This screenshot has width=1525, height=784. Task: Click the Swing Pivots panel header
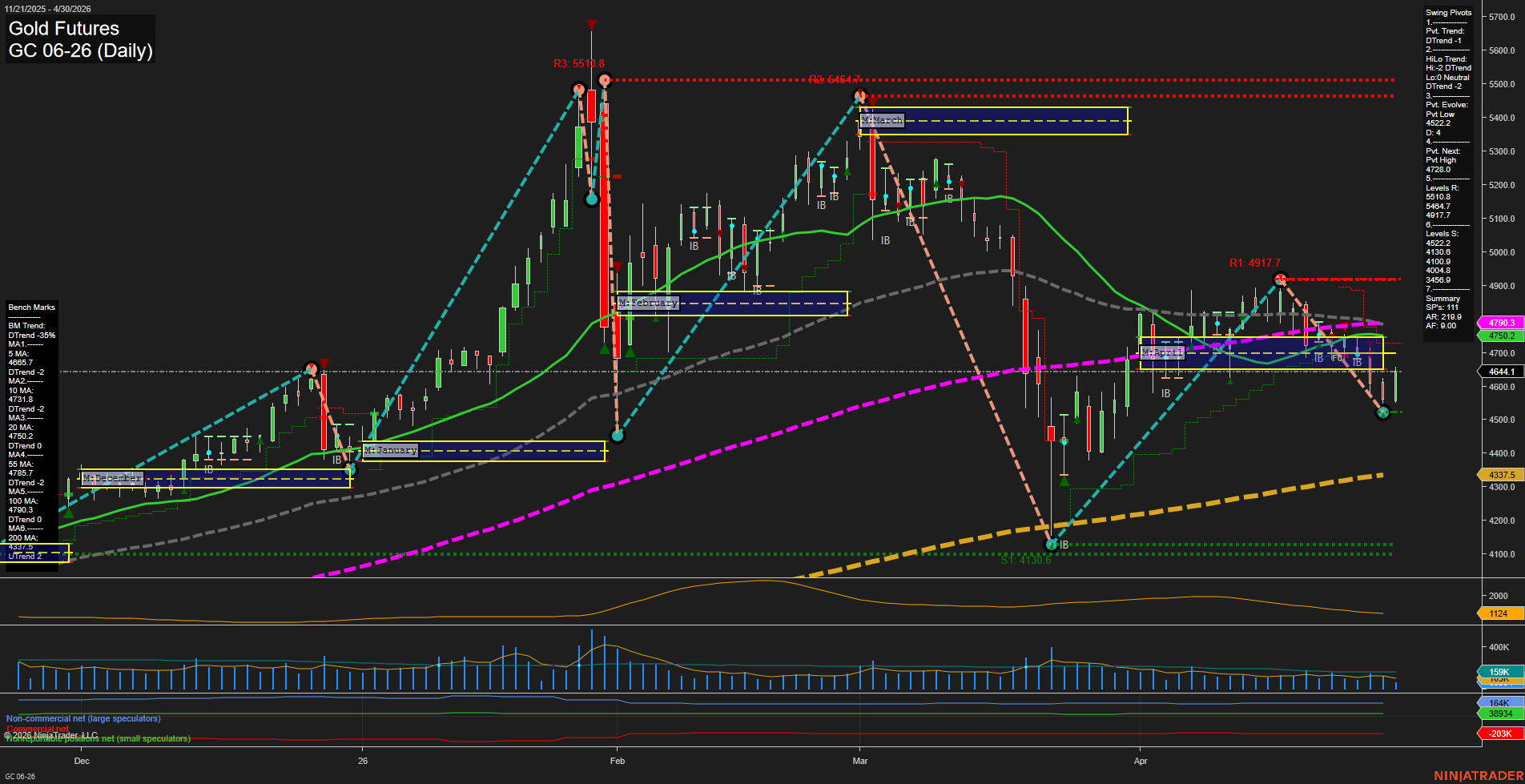tap(1448, 12)
